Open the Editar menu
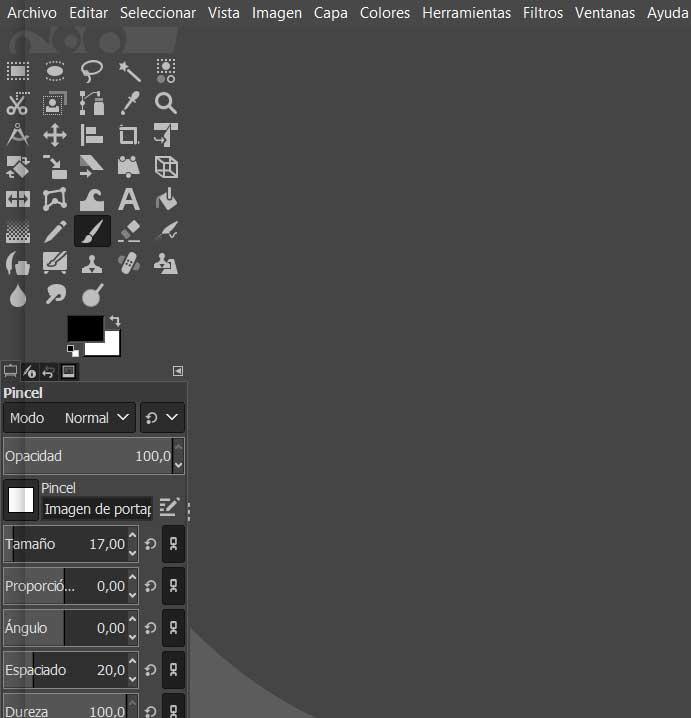This screenshot has height=718, width=691. click(x=89, y=13)
